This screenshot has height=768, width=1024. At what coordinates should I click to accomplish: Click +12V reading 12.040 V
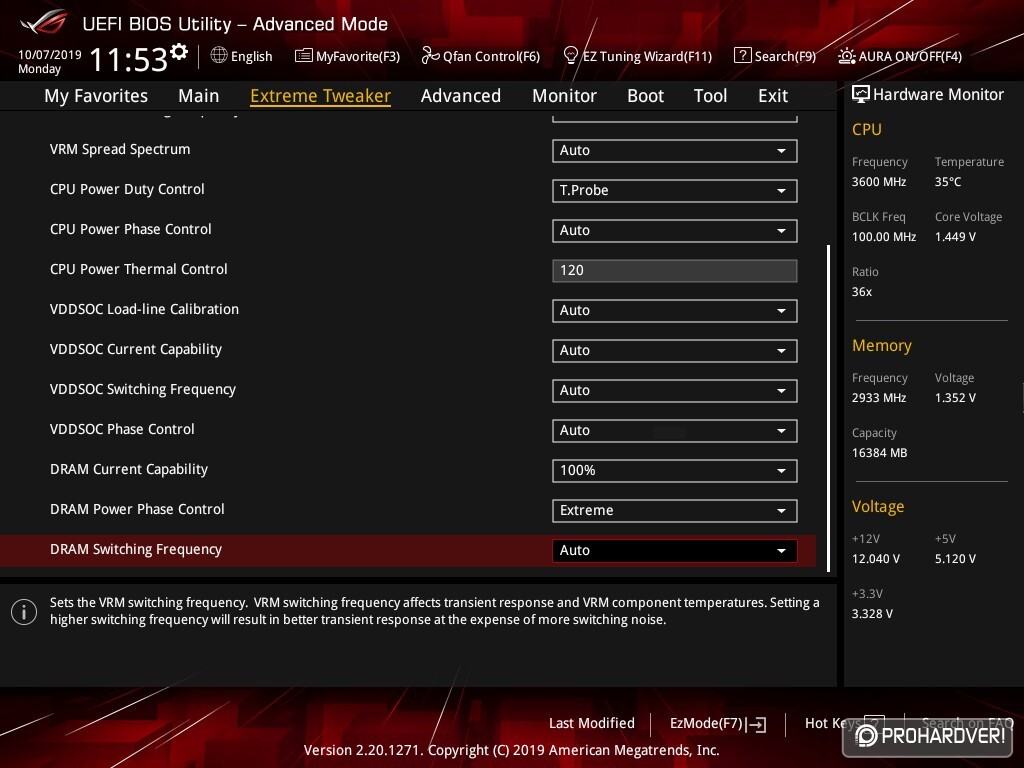[x=876, y=559]
